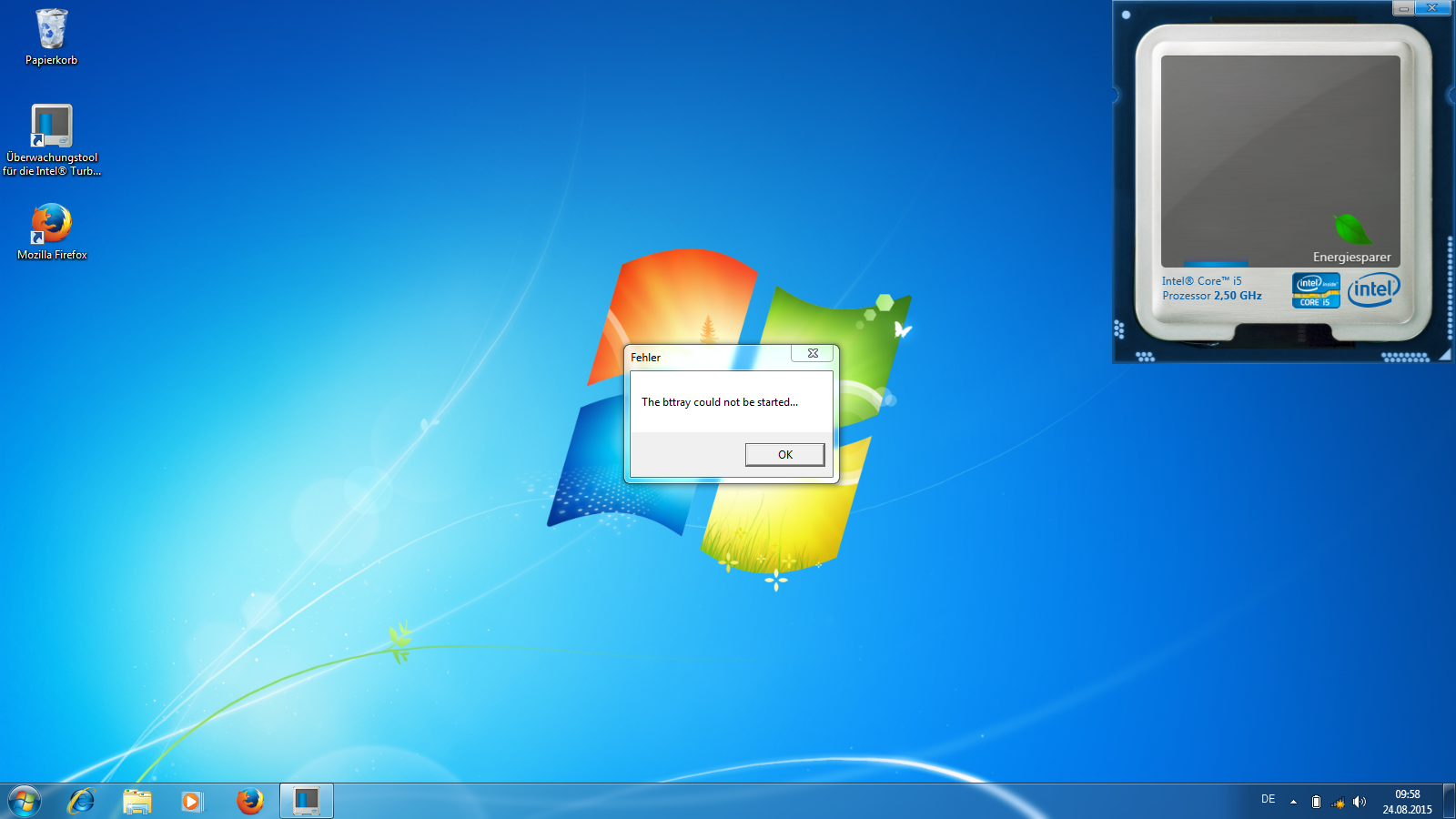
Task: Click the gray processor display area
Action: coord(1280,160)
